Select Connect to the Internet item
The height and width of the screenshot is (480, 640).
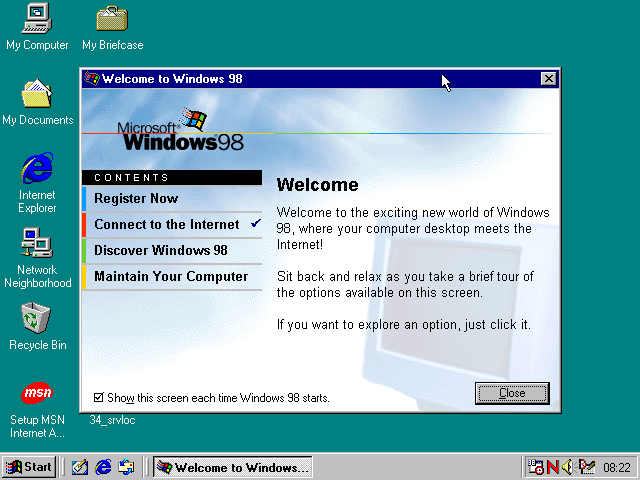tap(171, 224)
